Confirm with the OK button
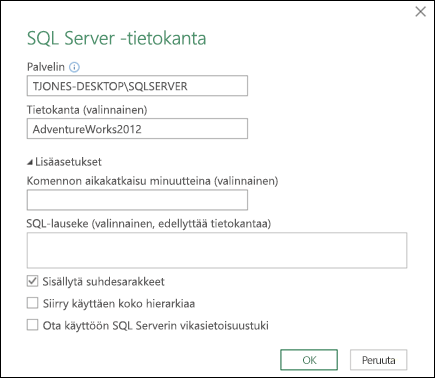 [309, 360]
